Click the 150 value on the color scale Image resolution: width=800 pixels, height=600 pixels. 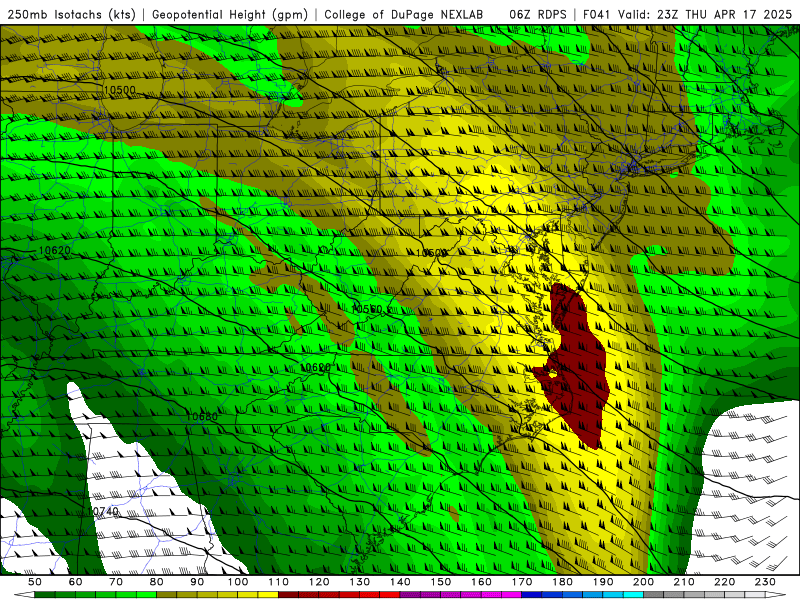(440, 582)
